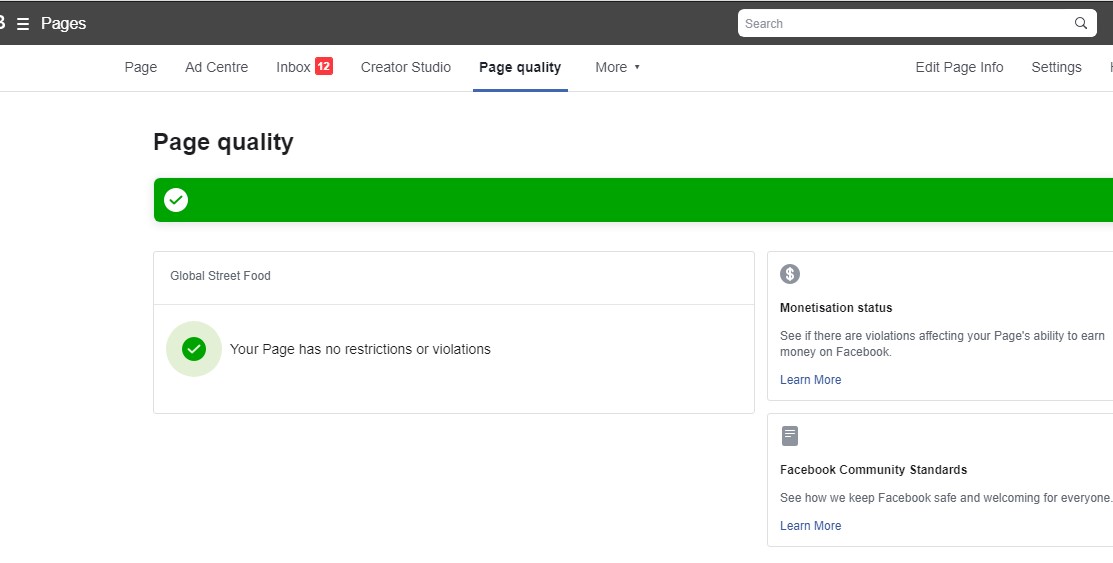Click 'Your Page has no restrictions or violations'
Viewport: 1113px width, 563px height.
click(360, 349)
